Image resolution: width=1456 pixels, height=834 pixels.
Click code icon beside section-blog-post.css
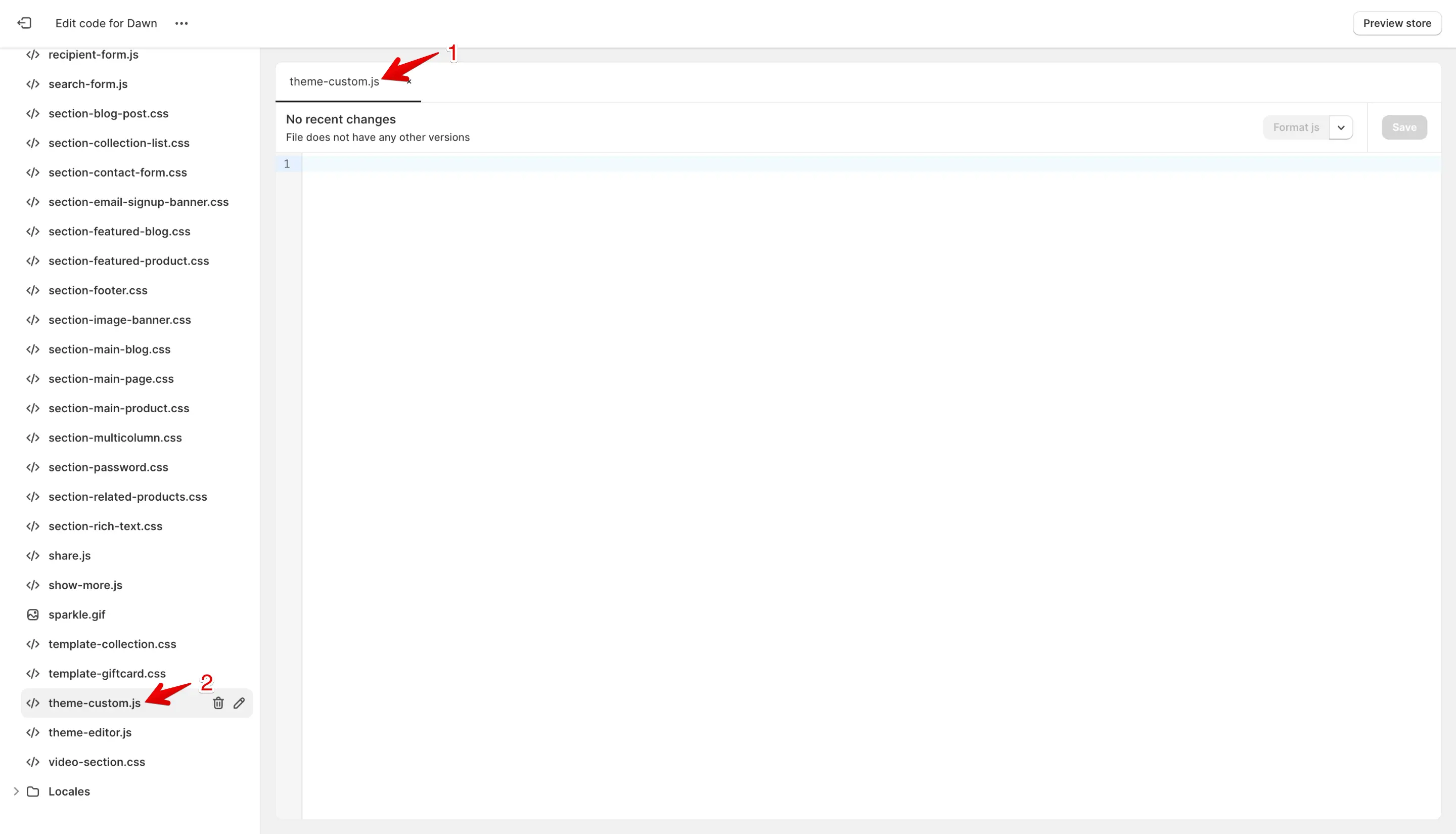click(x=33, y=113)
